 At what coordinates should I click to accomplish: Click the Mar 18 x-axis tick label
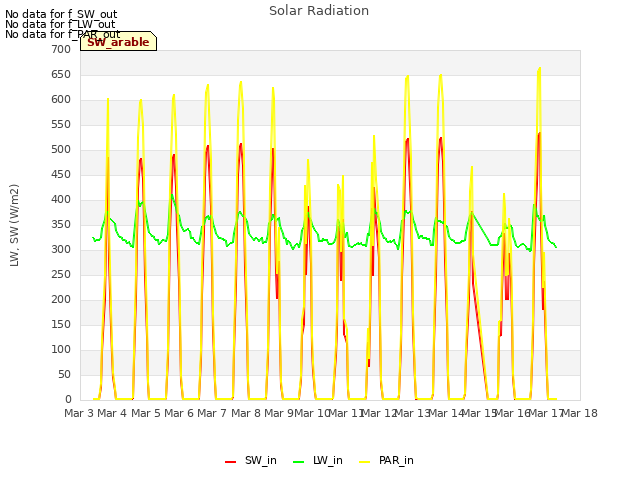[580, 413]
